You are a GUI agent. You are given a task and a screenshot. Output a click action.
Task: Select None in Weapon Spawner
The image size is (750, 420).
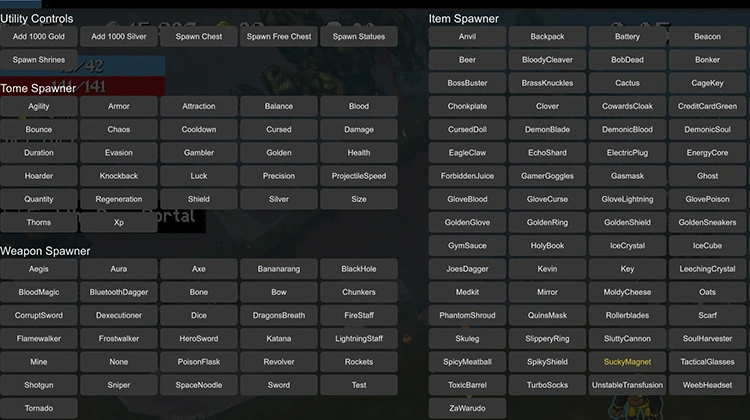119,362
